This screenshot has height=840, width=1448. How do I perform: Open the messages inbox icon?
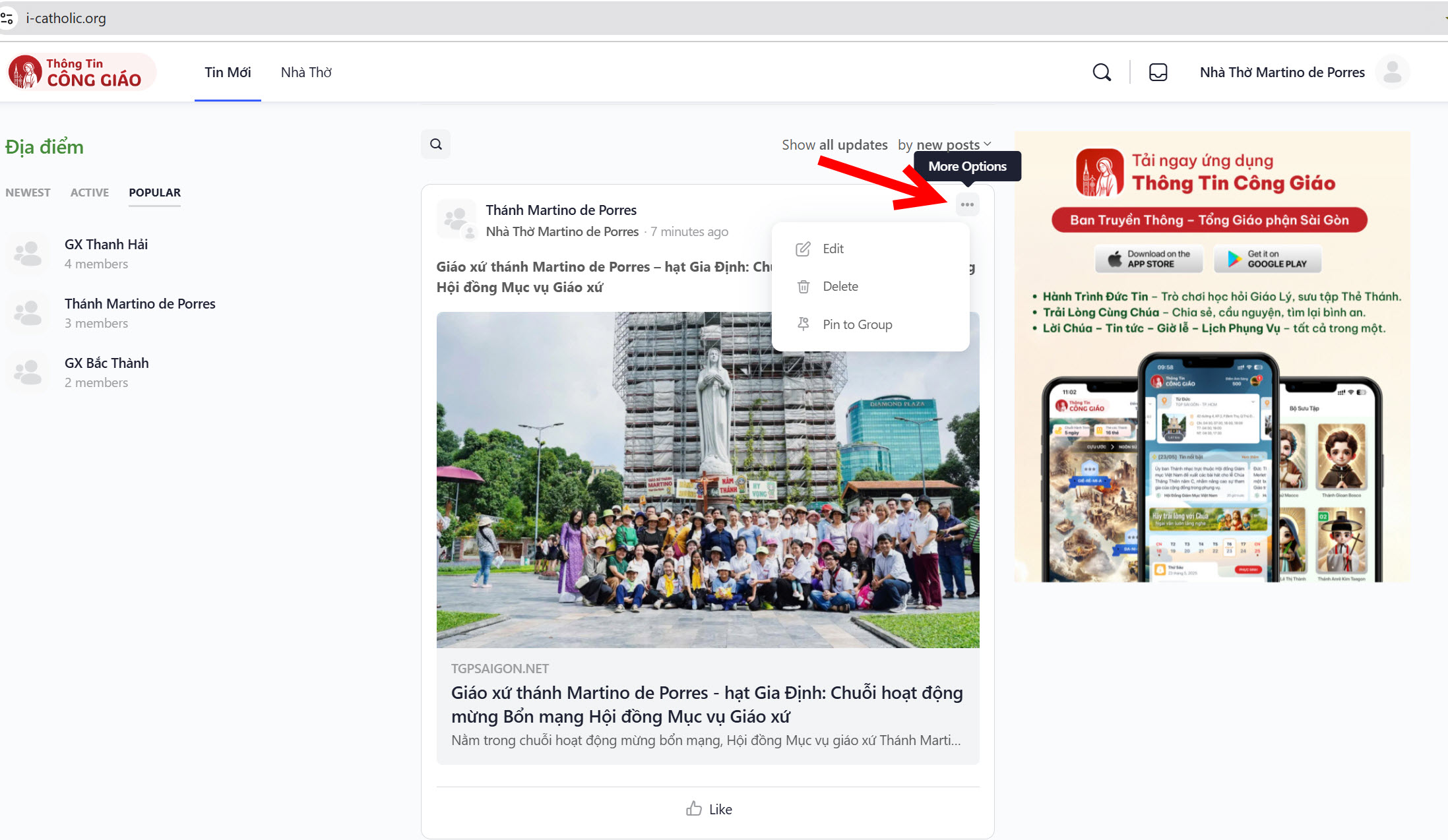(1158, 72)
